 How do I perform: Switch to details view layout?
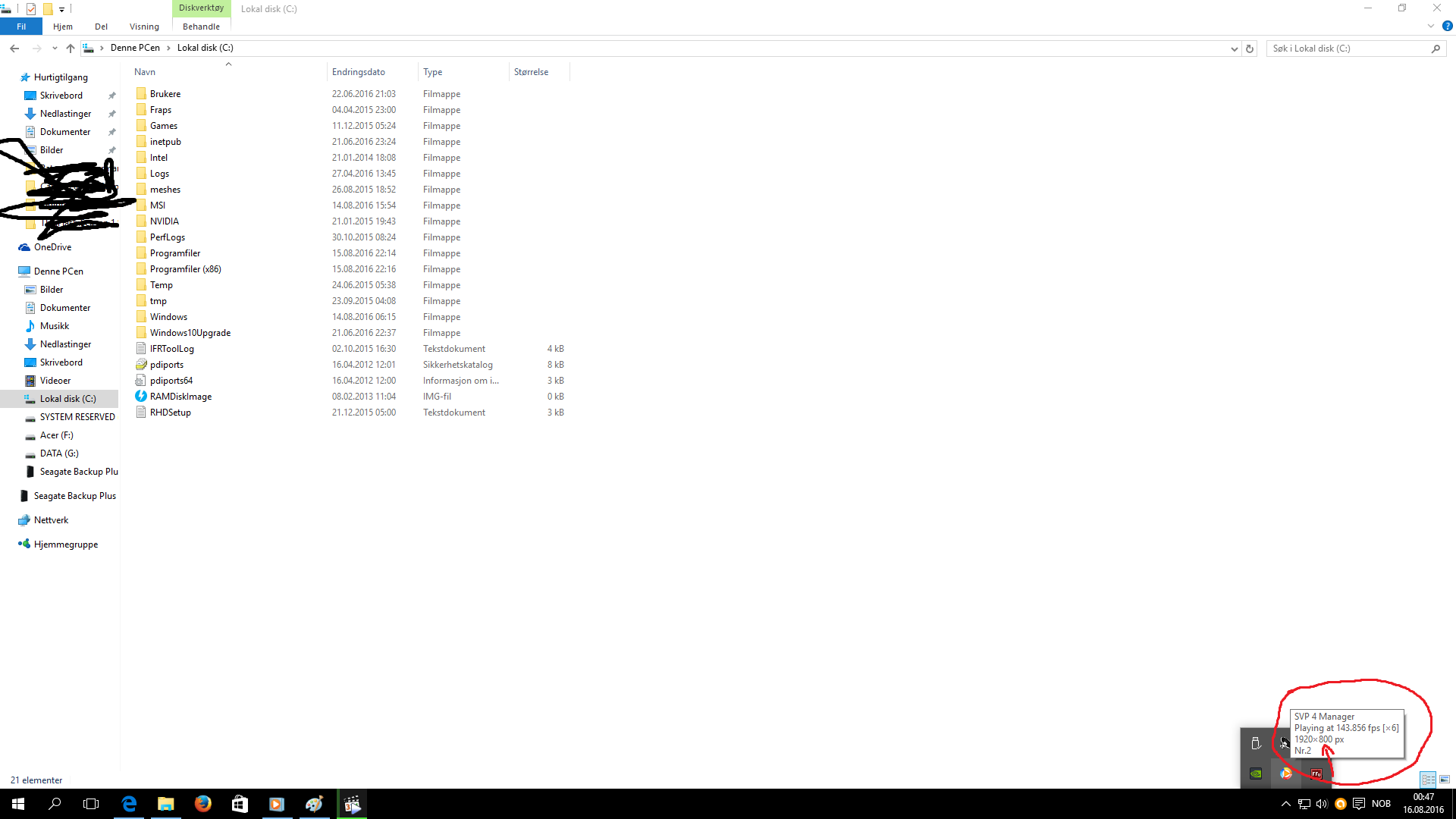(x=1428, y=780)
